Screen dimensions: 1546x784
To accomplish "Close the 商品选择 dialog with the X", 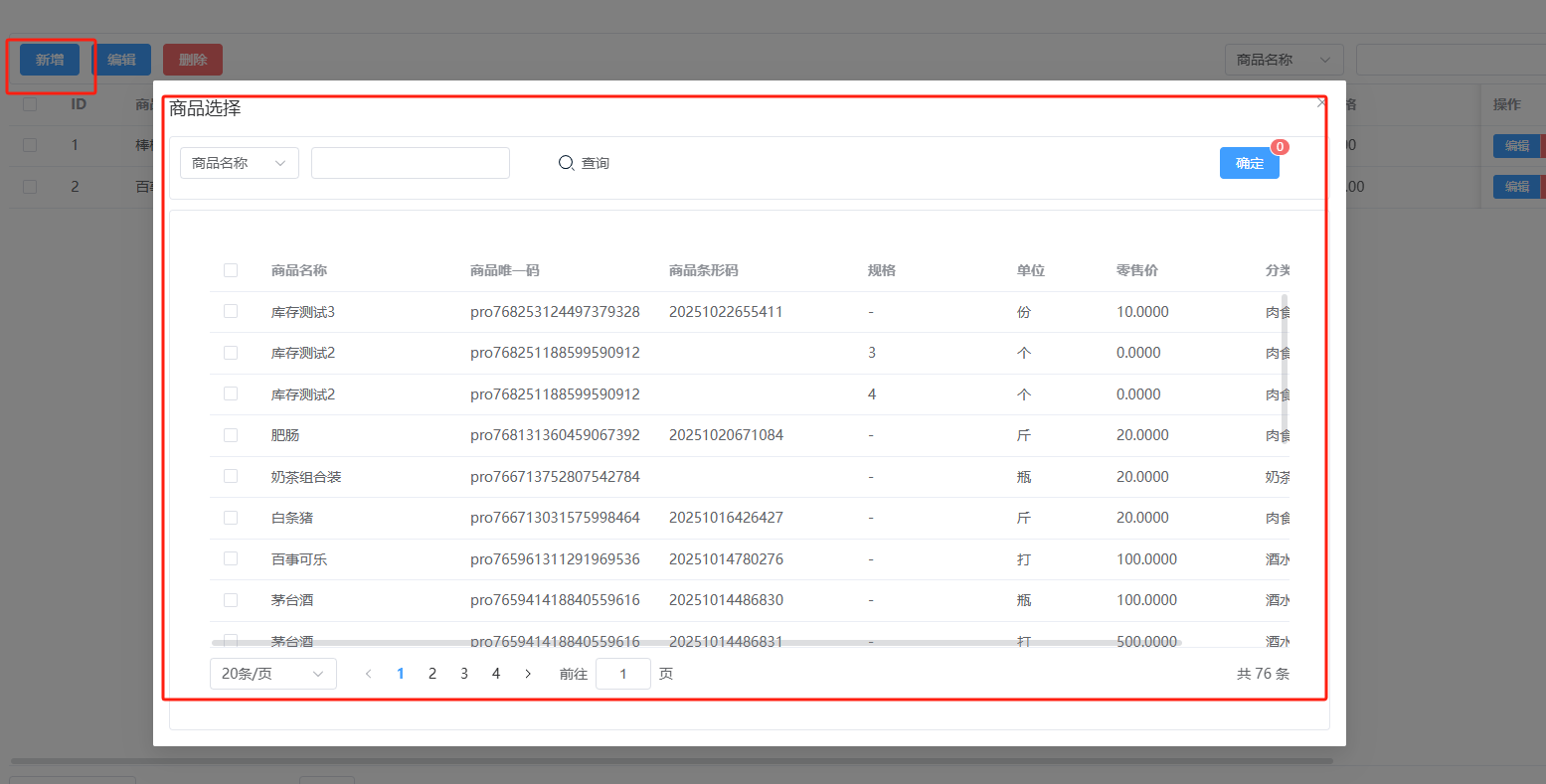I will 1321,102.
